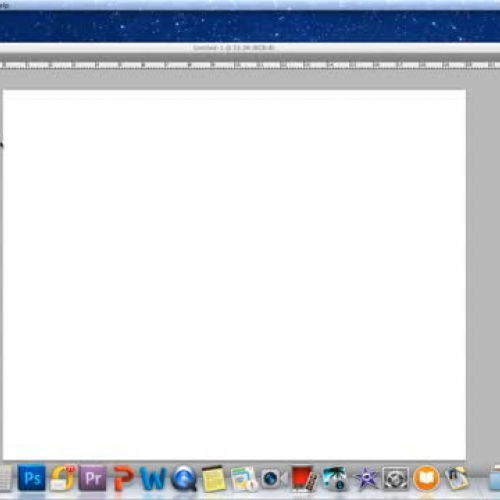Open iPhoto with the palm tree icon

[x=335, y=479]
